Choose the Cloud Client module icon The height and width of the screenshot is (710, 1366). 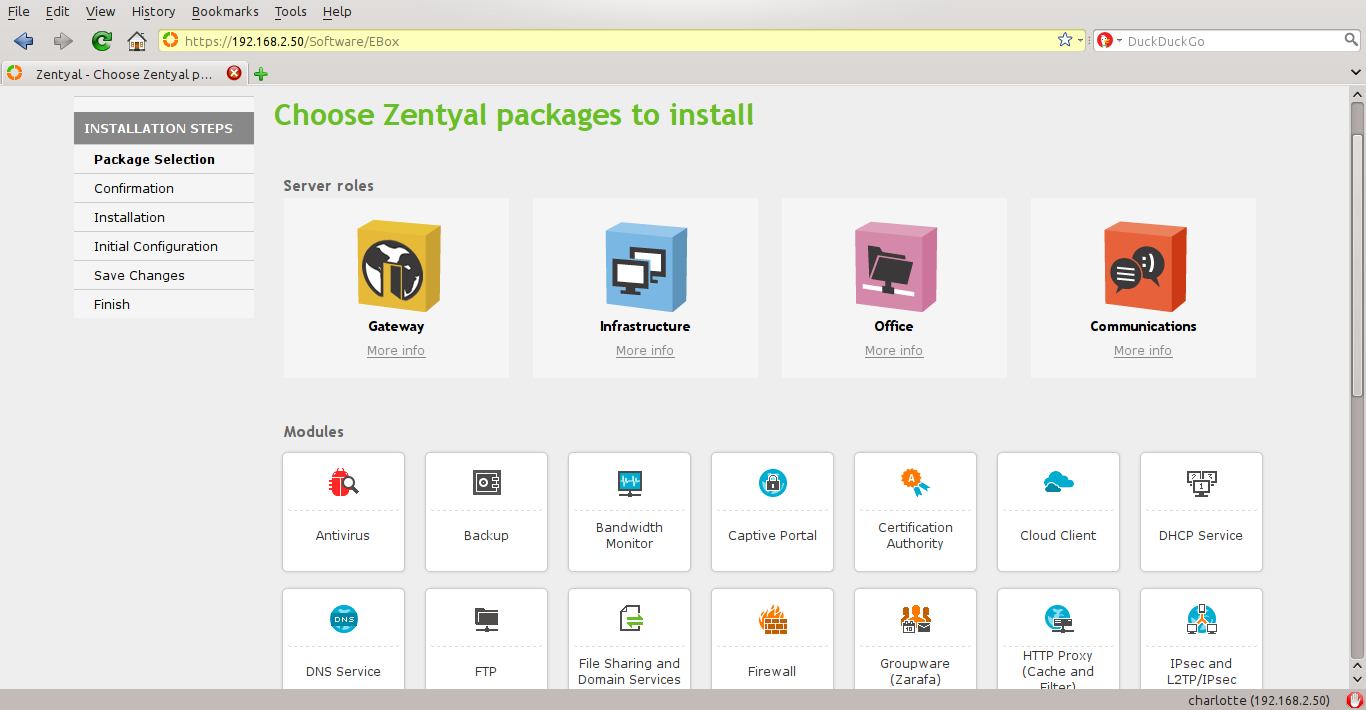pyautogui.click(x=1058, y=483)
